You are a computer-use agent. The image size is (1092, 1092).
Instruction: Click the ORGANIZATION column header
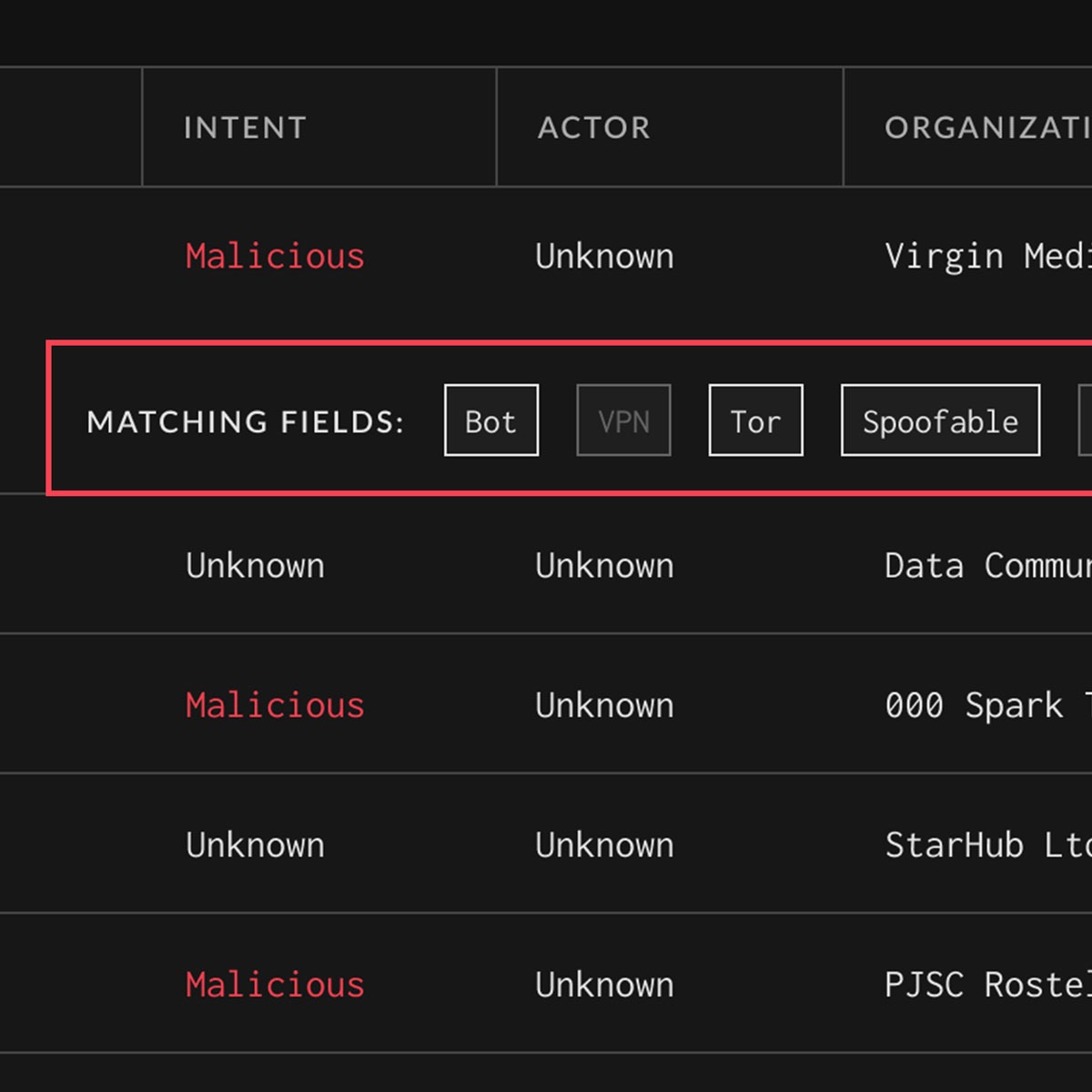(986, 127)
